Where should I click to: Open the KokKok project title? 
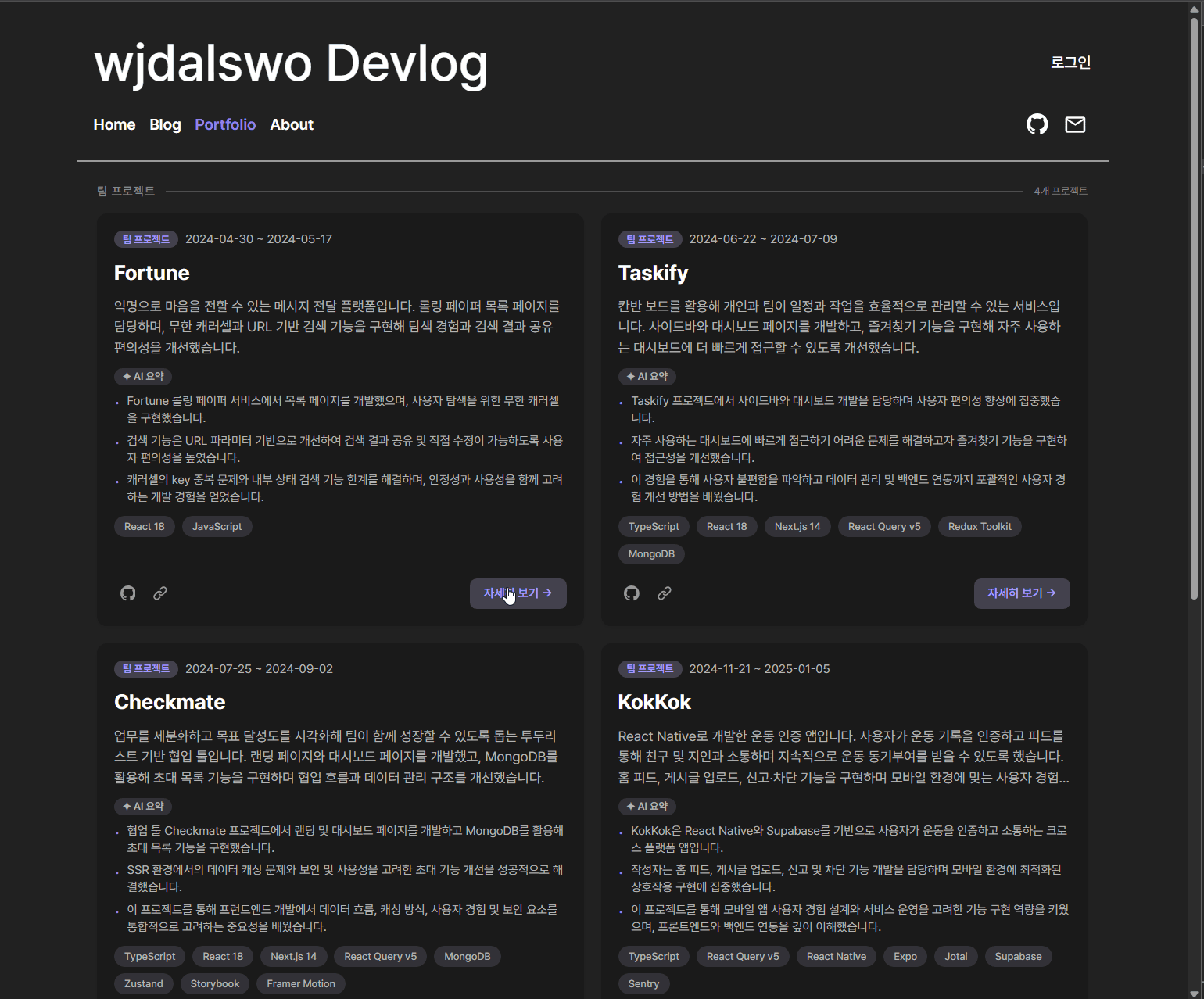pos(654,702)
